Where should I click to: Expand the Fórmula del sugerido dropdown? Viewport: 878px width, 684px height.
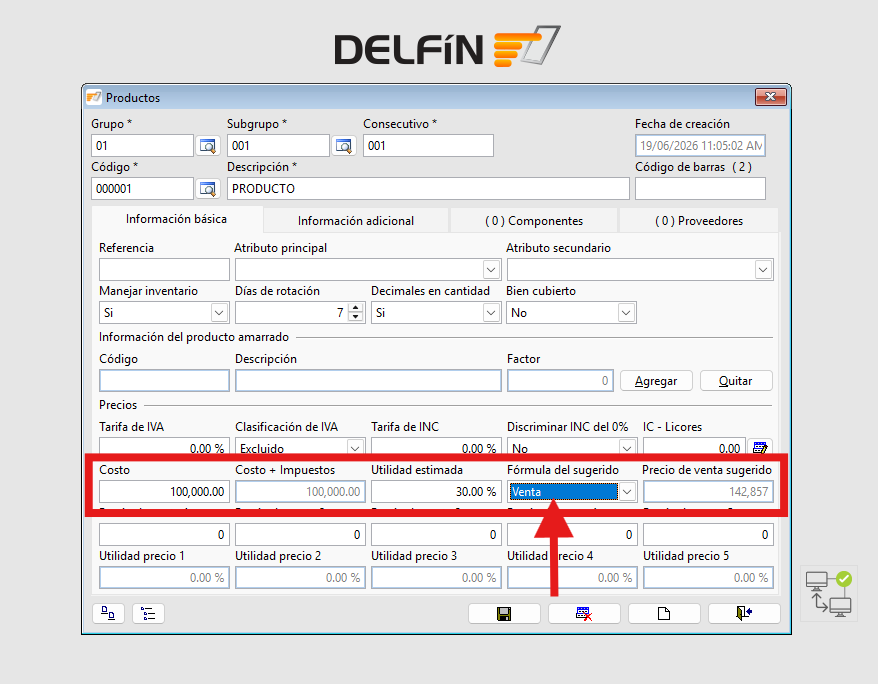(627, 492)
